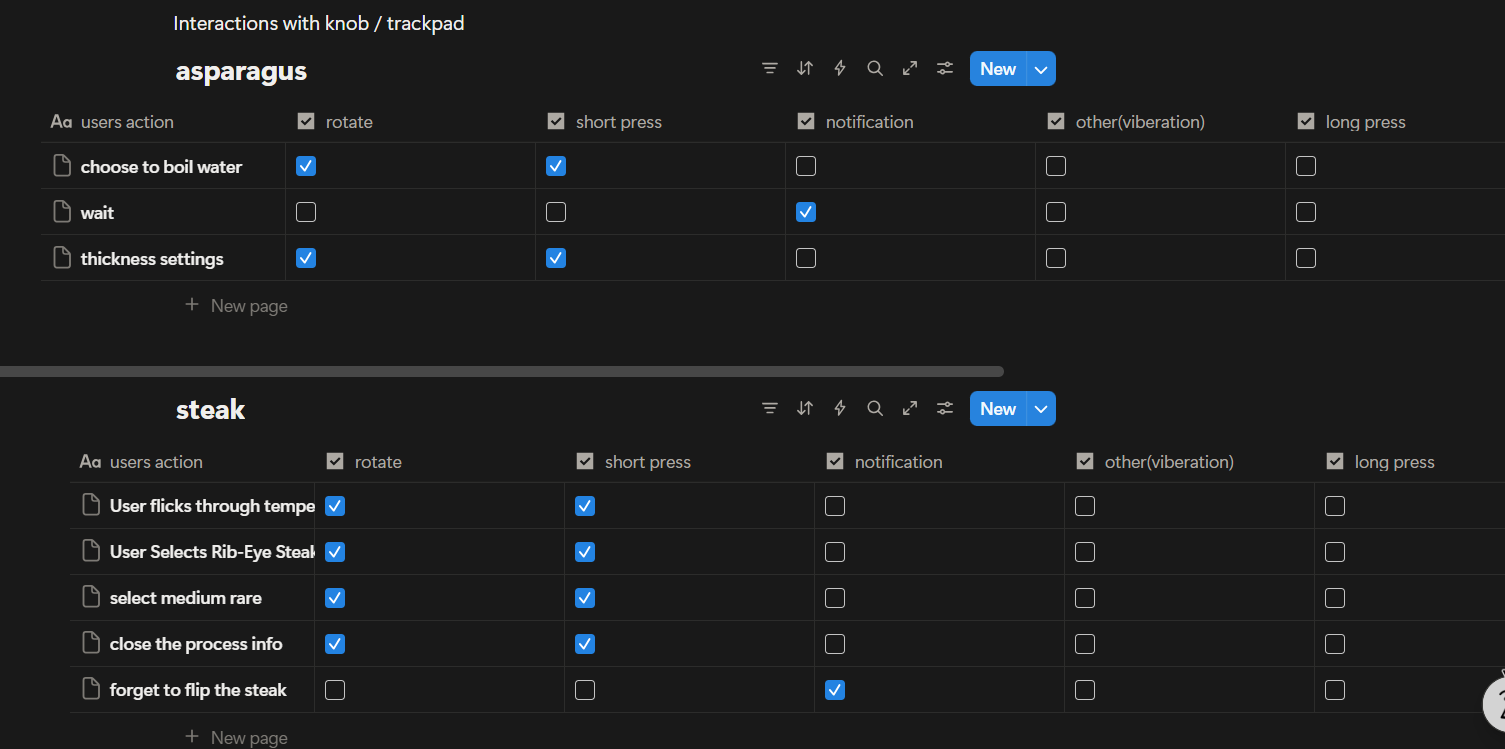This screenshot has width=1505, height=749.
Task: Search within the asparagus database
Action: [875, 69]
